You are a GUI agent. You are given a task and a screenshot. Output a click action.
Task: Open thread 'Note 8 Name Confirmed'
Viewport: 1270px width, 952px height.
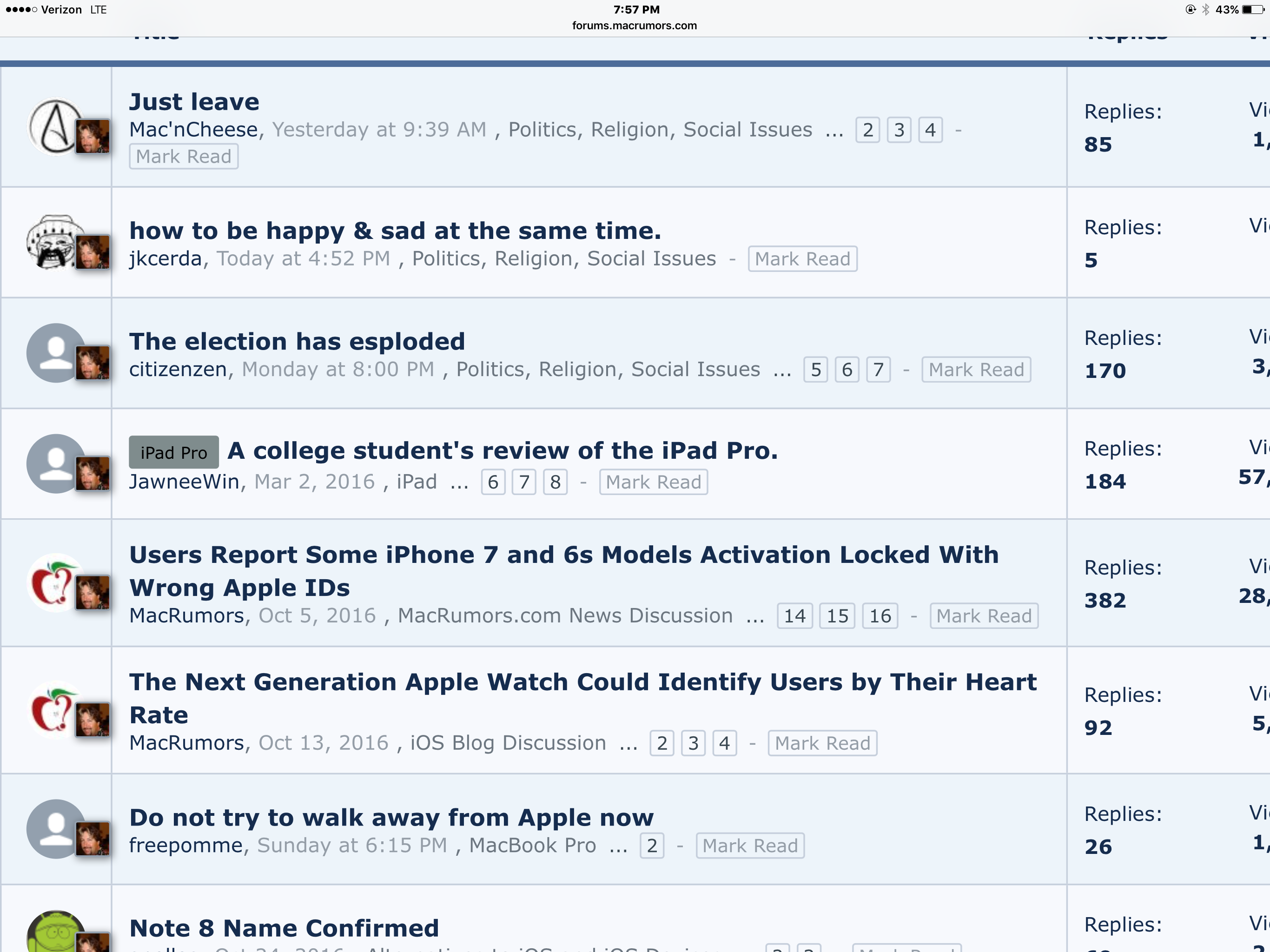[284, 928]
